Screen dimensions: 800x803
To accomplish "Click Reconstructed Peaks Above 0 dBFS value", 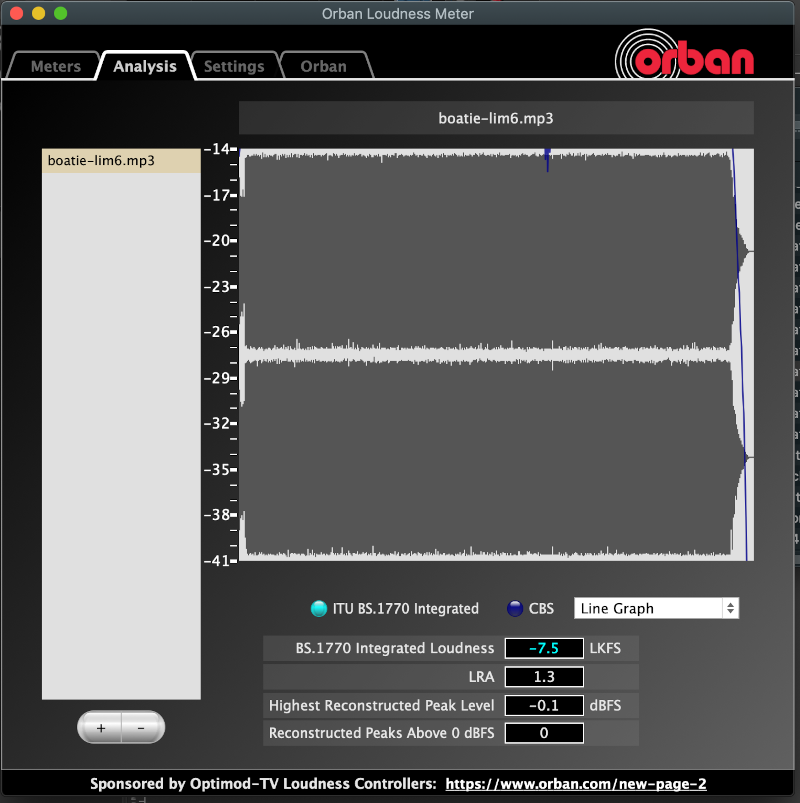I will pyautogui.click(x=544, y=733).
